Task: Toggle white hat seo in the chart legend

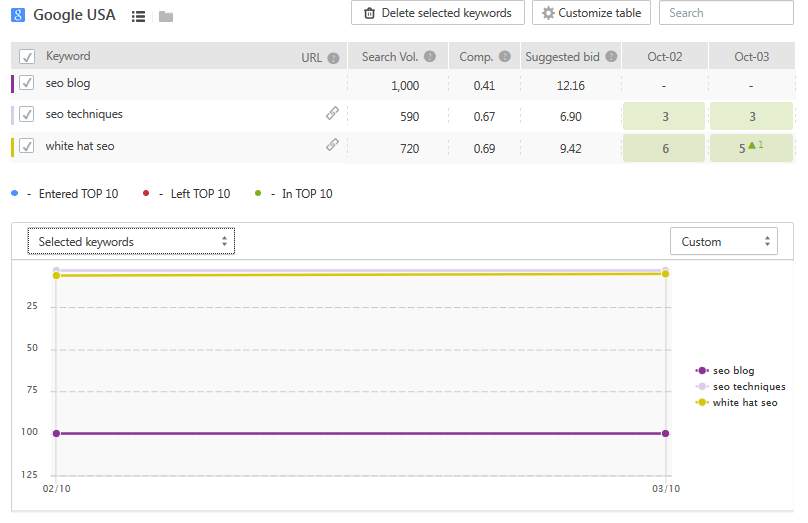Action: 736,402
